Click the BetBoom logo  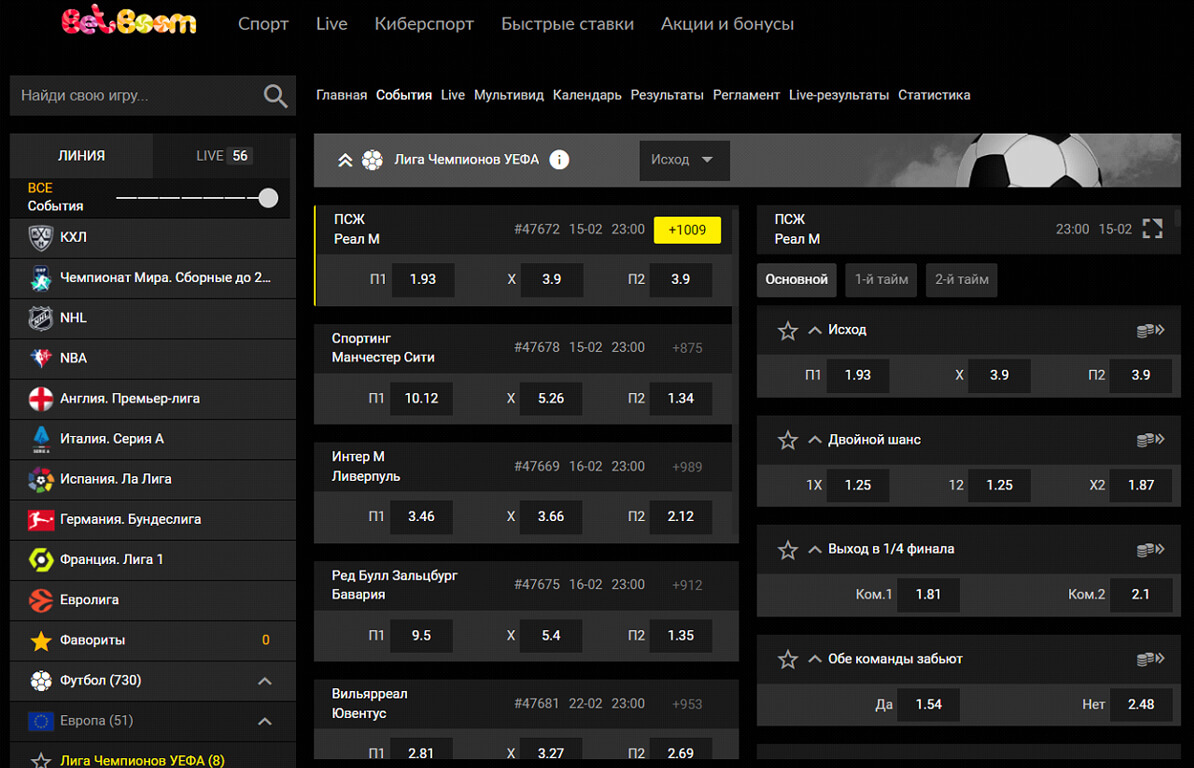pos(129,21)
